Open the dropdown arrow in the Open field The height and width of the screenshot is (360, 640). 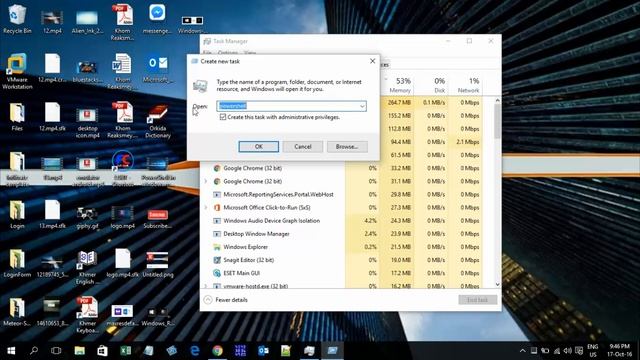[362, 106]
